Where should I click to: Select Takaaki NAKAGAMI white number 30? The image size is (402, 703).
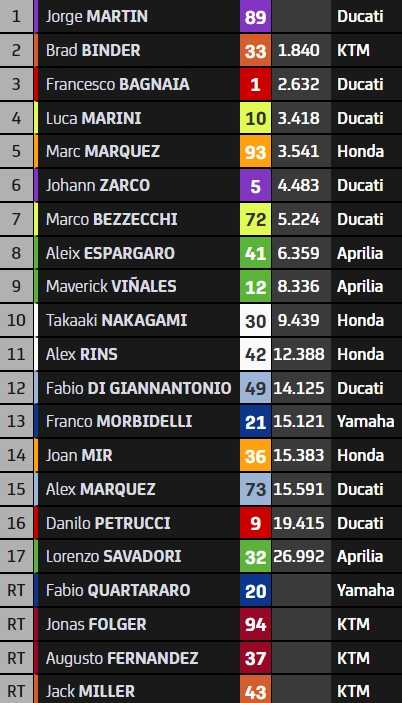point(255,320)
